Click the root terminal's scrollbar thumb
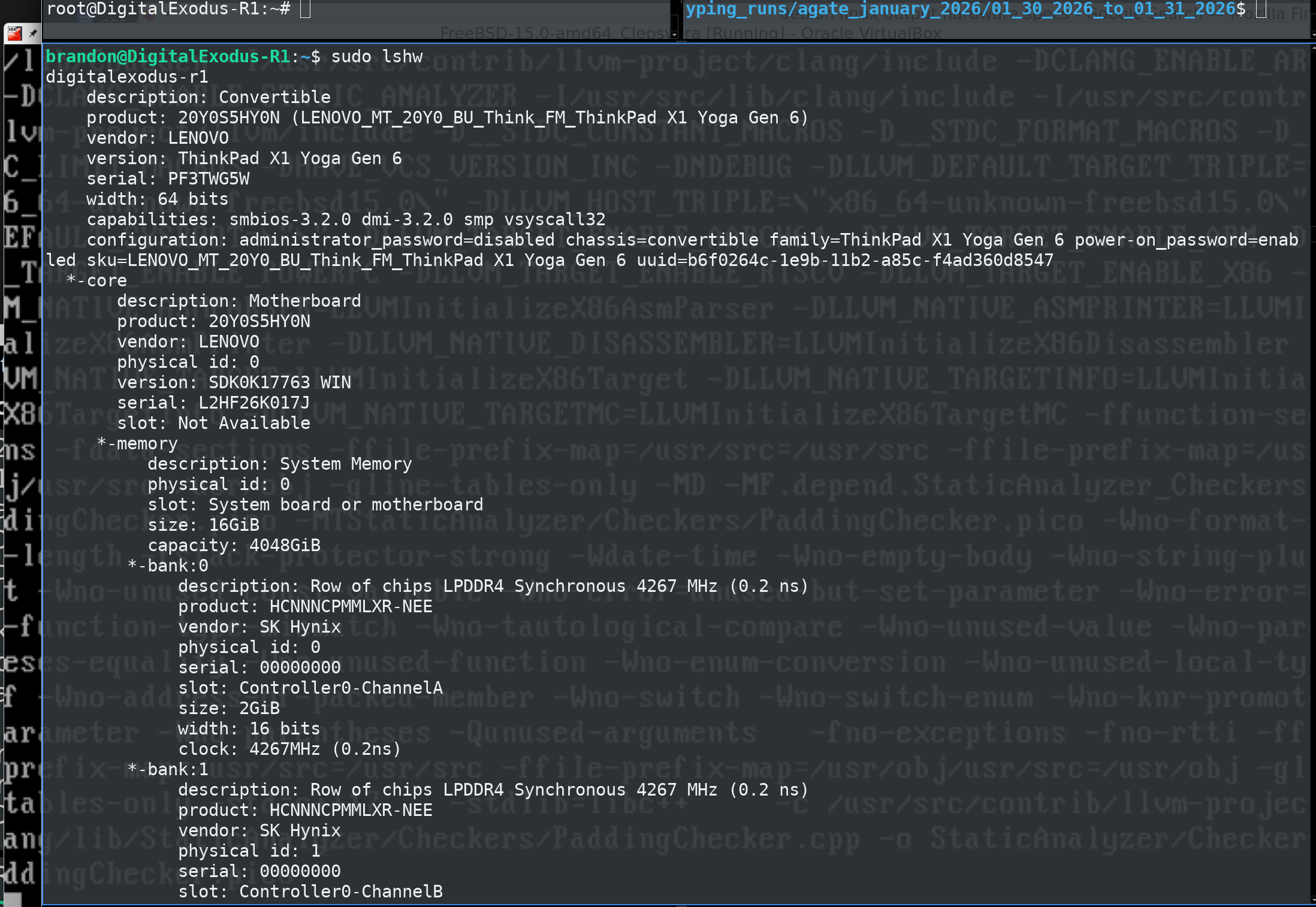1316x907 pixels. coord(674,22)
